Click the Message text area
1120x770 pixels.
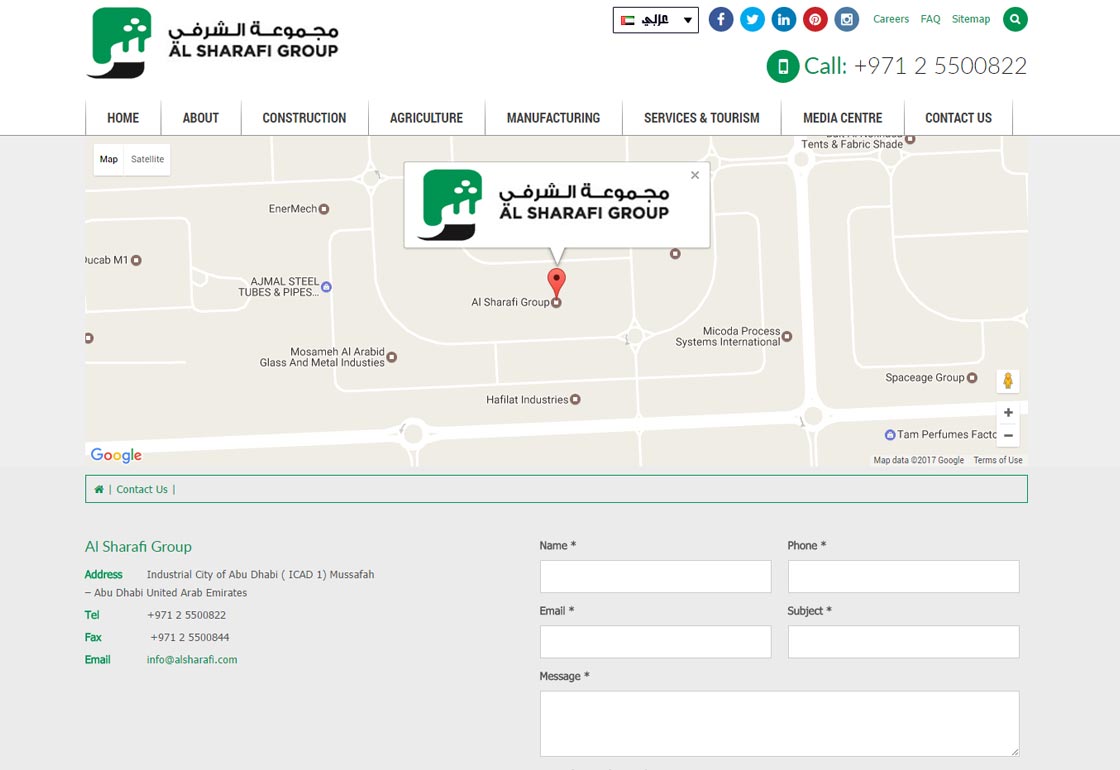[779, 724]
